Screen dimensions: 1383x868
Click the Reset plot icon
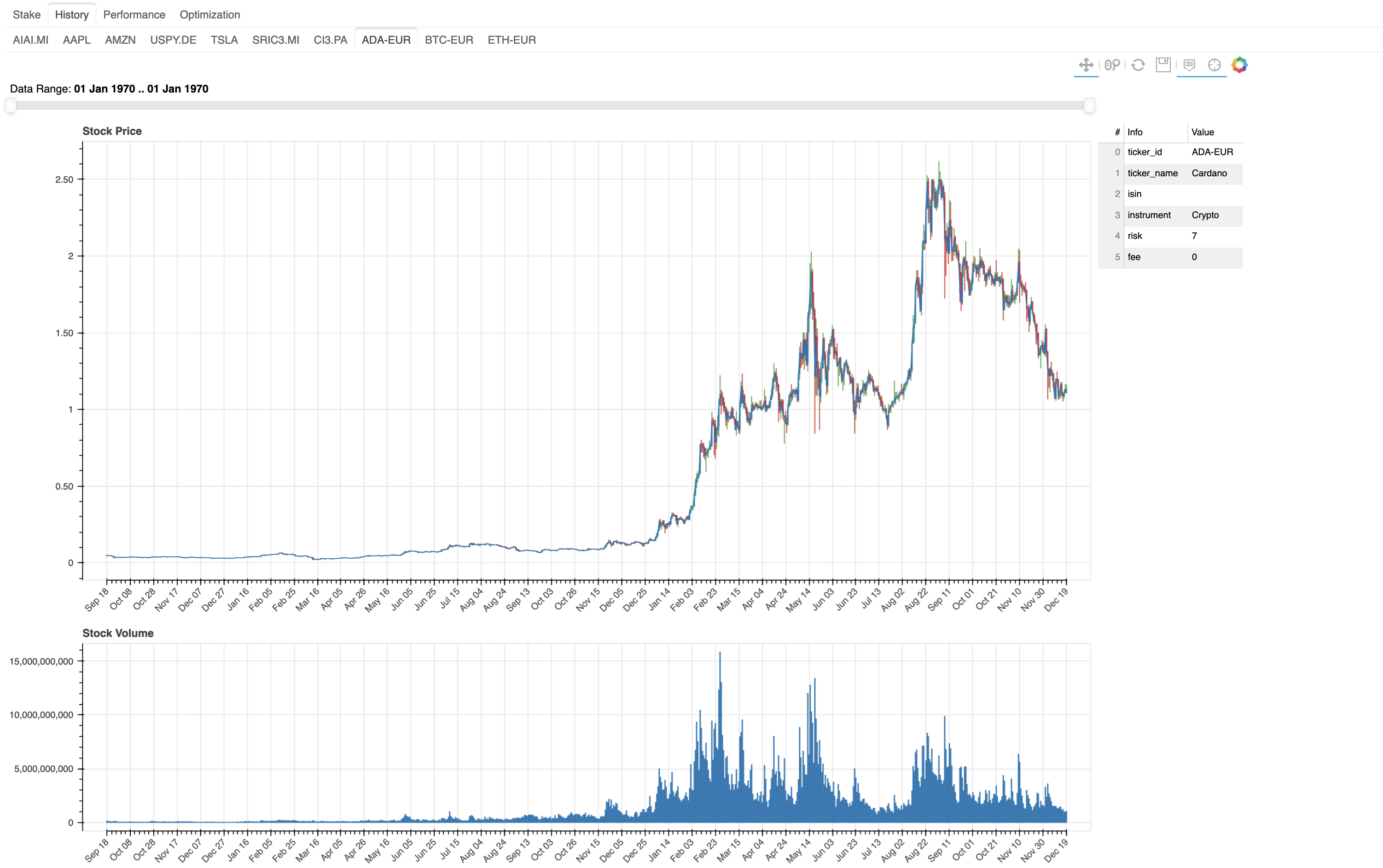(x=1138, y=65)
